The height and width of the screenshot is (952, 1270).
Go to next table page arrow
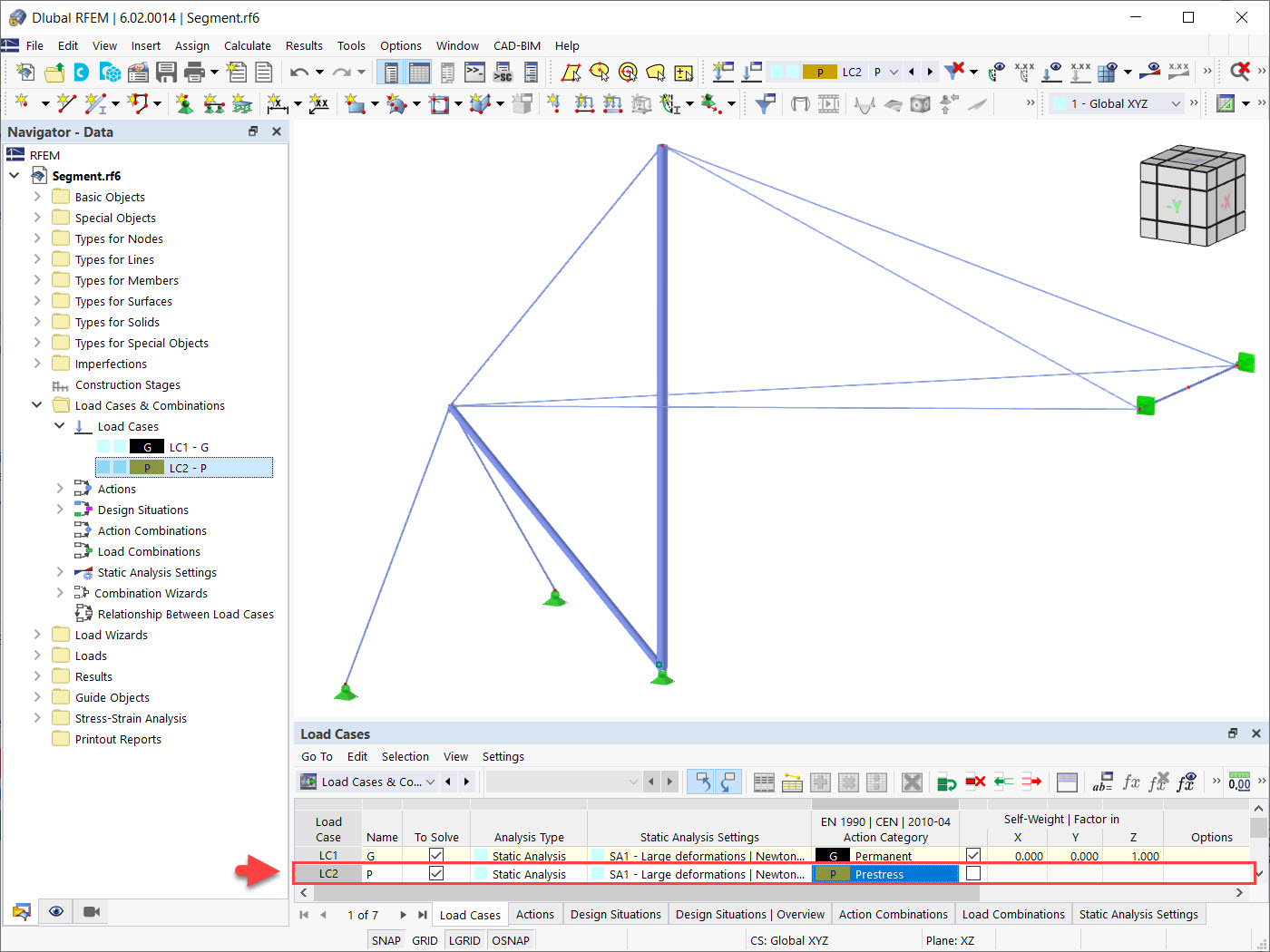tap(404, 915)
